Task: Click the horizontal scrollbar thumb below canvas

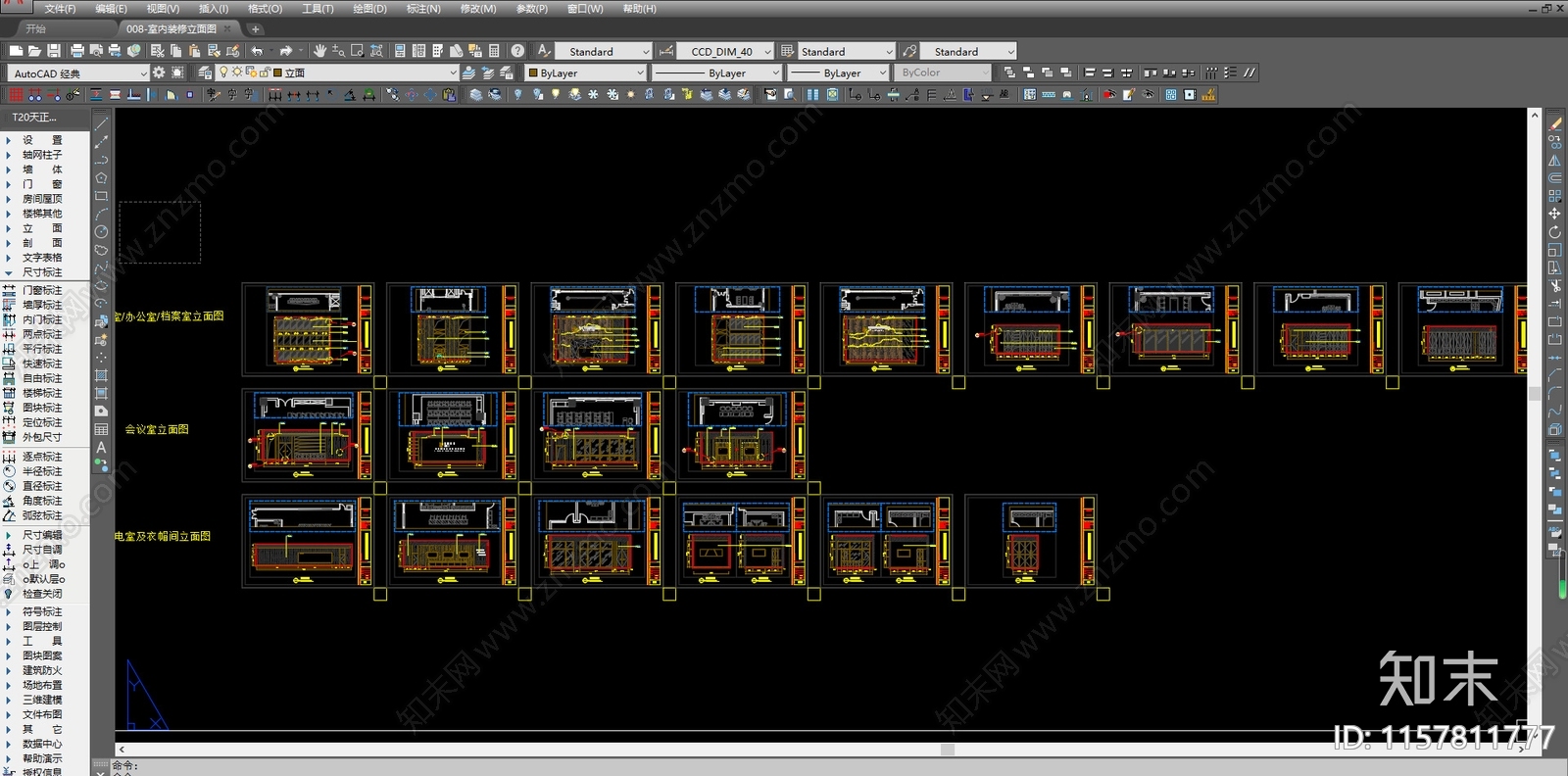Action: pos(947,750)
